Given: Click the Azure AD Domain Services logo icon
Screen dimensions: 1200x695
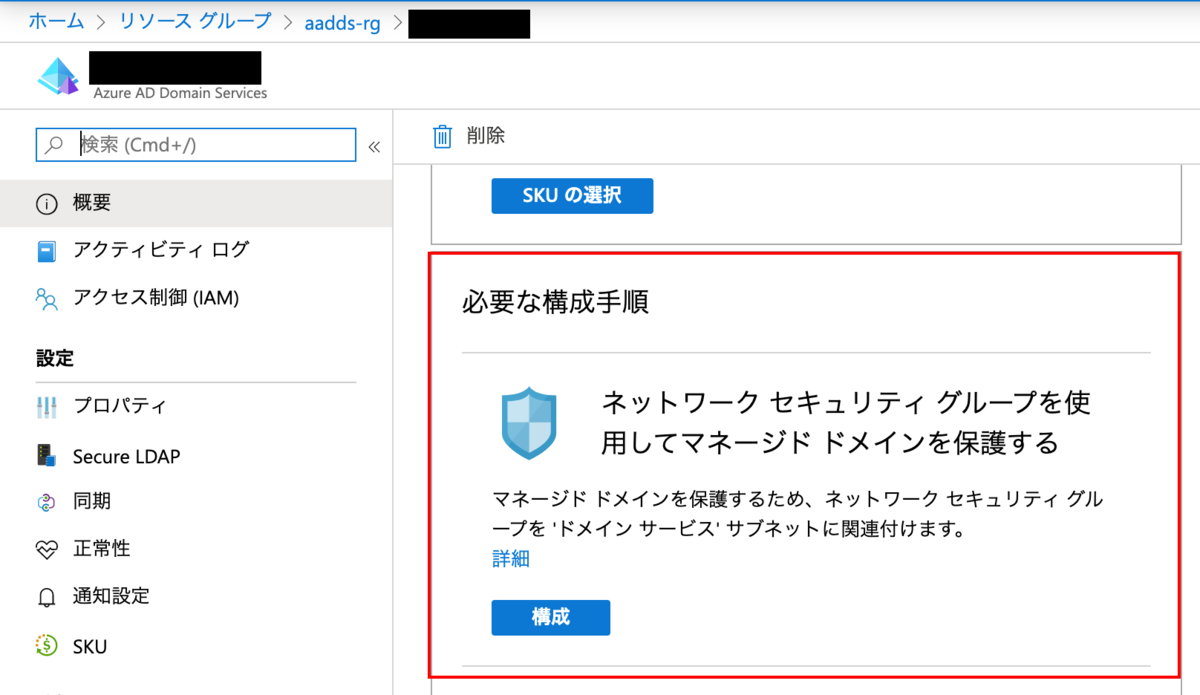Looking at the screenshot, I should 58,77.
